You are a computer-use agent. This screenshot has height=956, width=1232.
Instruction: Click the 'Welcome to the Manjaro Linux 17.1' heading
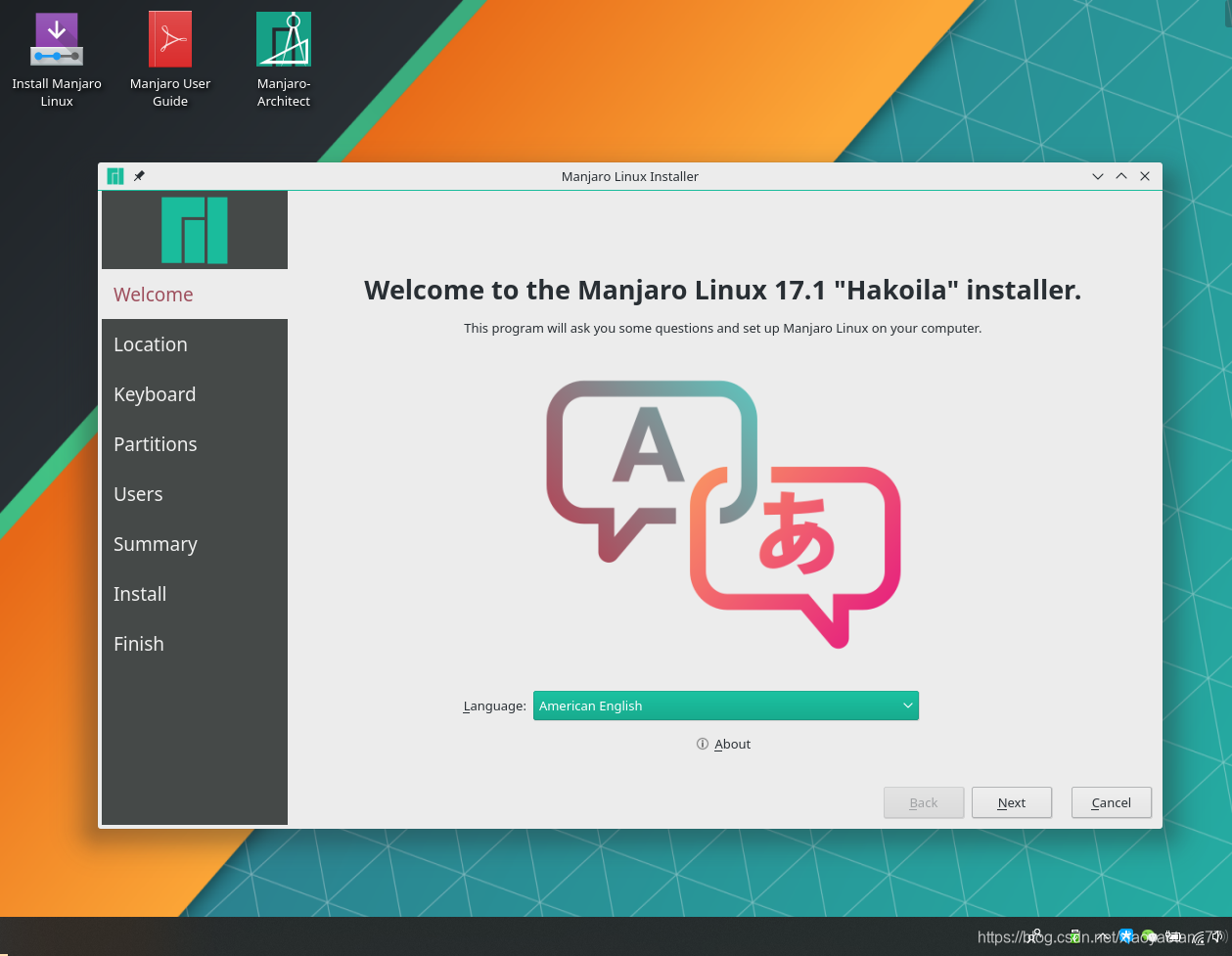(723, 291)
